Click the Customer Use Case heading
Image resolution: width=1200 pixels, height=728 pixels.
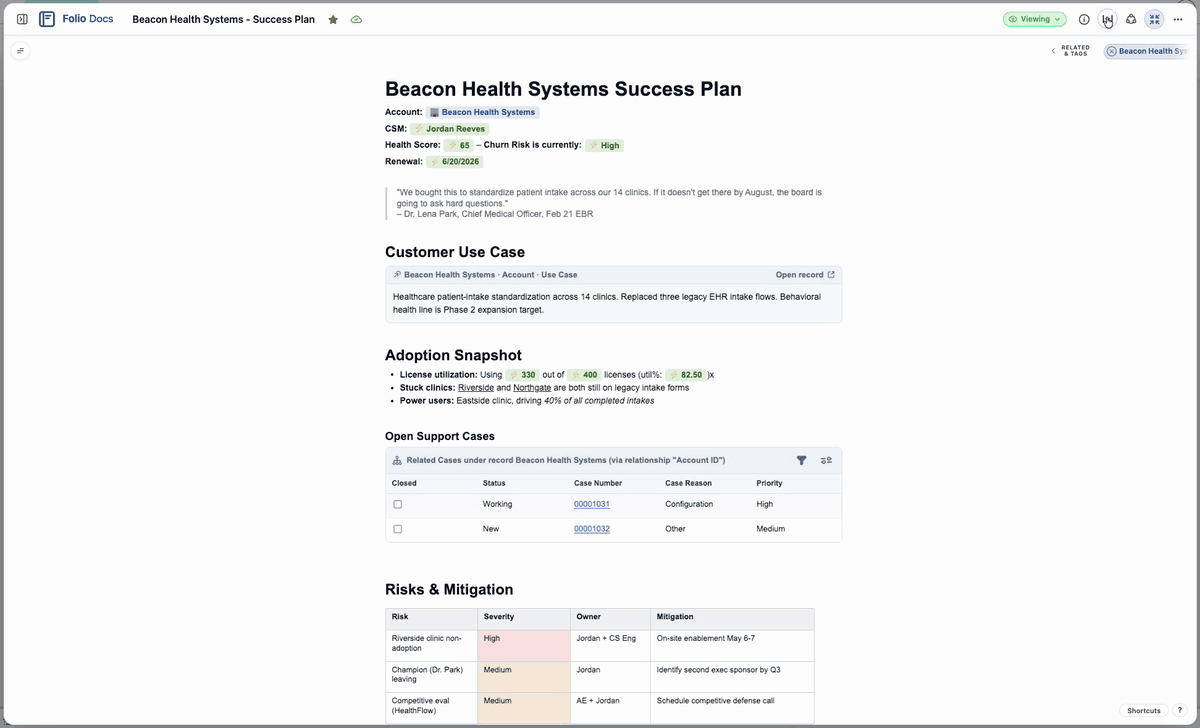point(455,252)
